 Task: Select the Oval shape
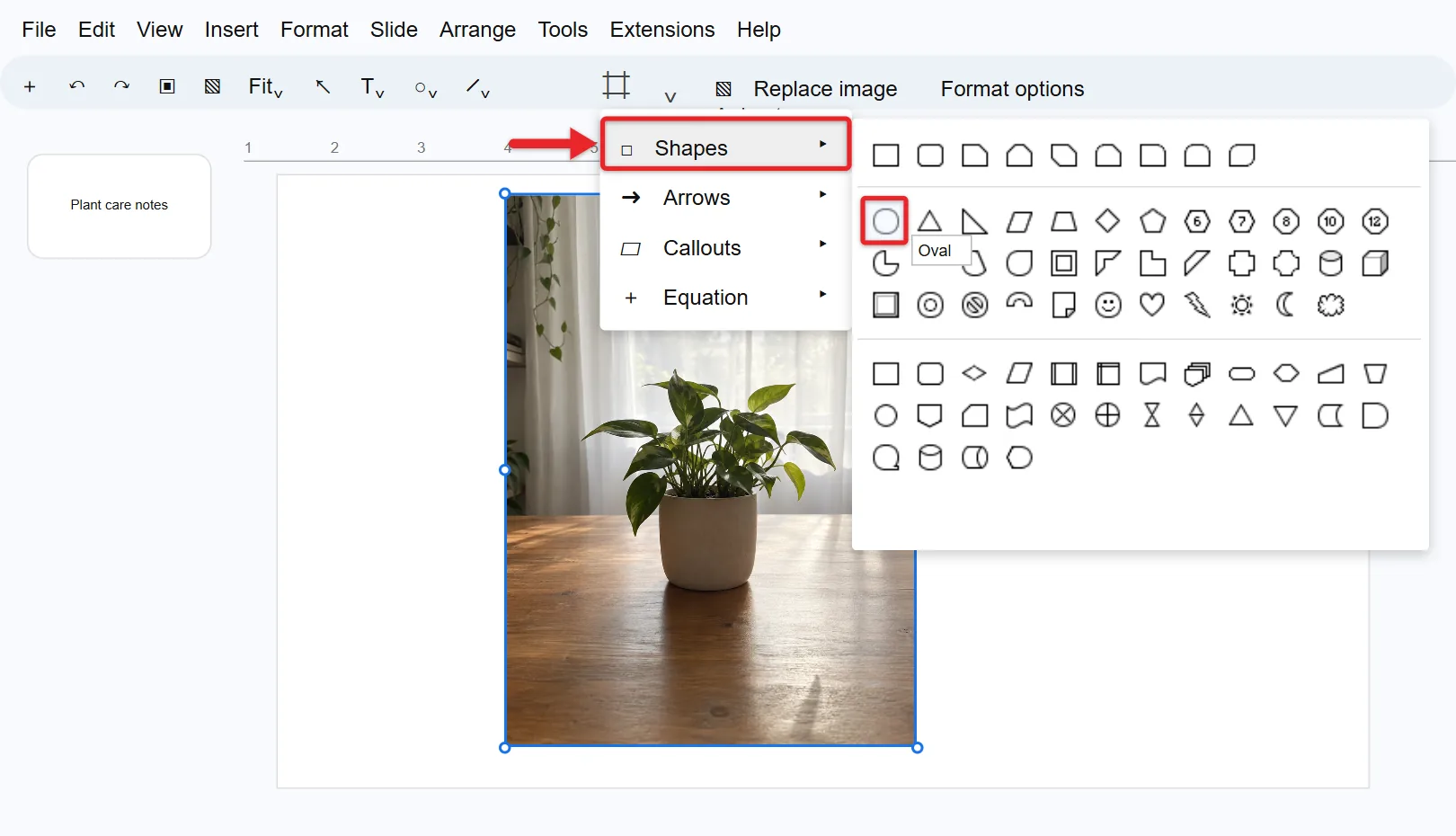pos(885,221)
